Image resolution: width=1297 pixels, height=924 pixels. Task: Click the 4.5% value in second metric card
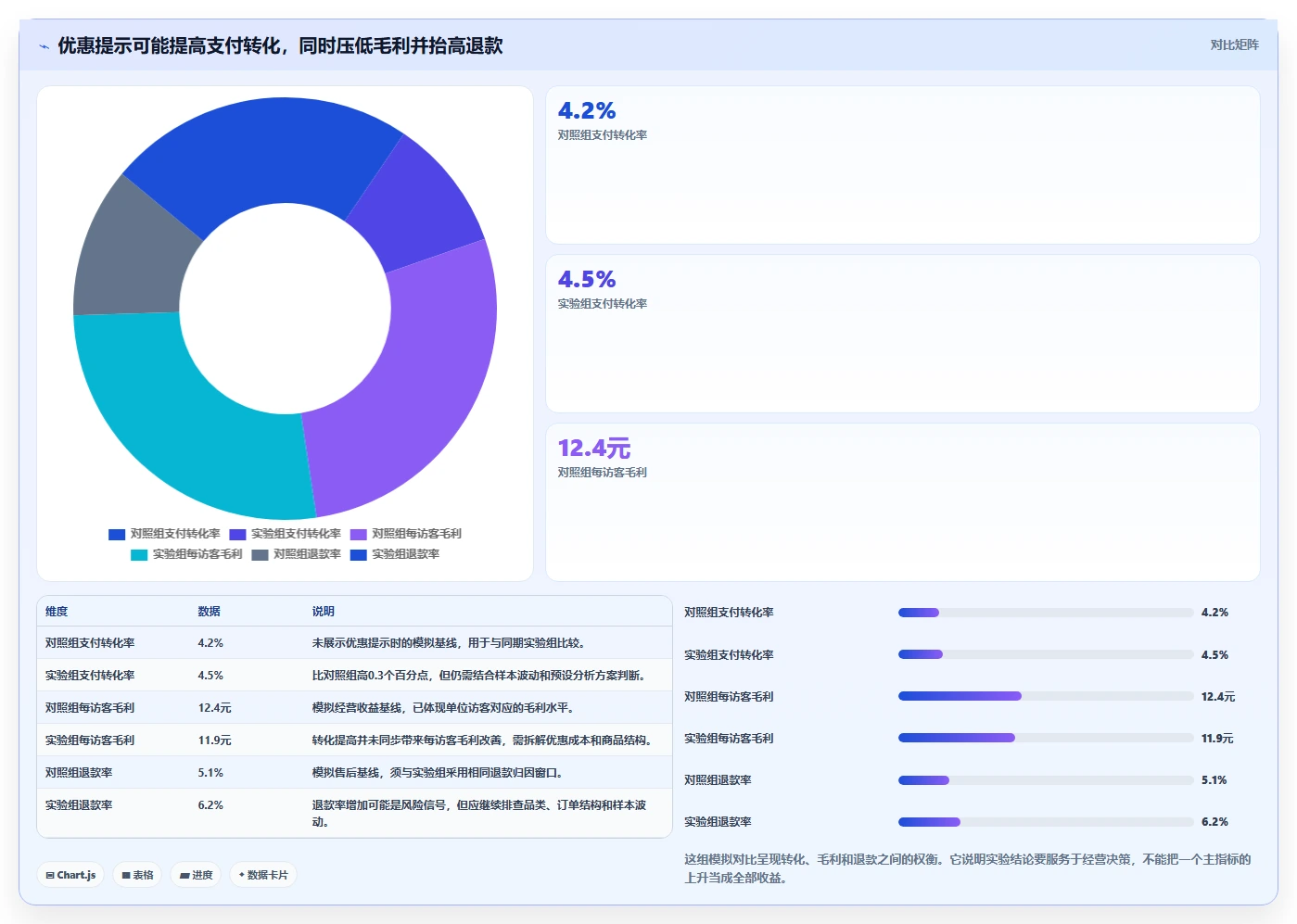[x=587, y=280]
